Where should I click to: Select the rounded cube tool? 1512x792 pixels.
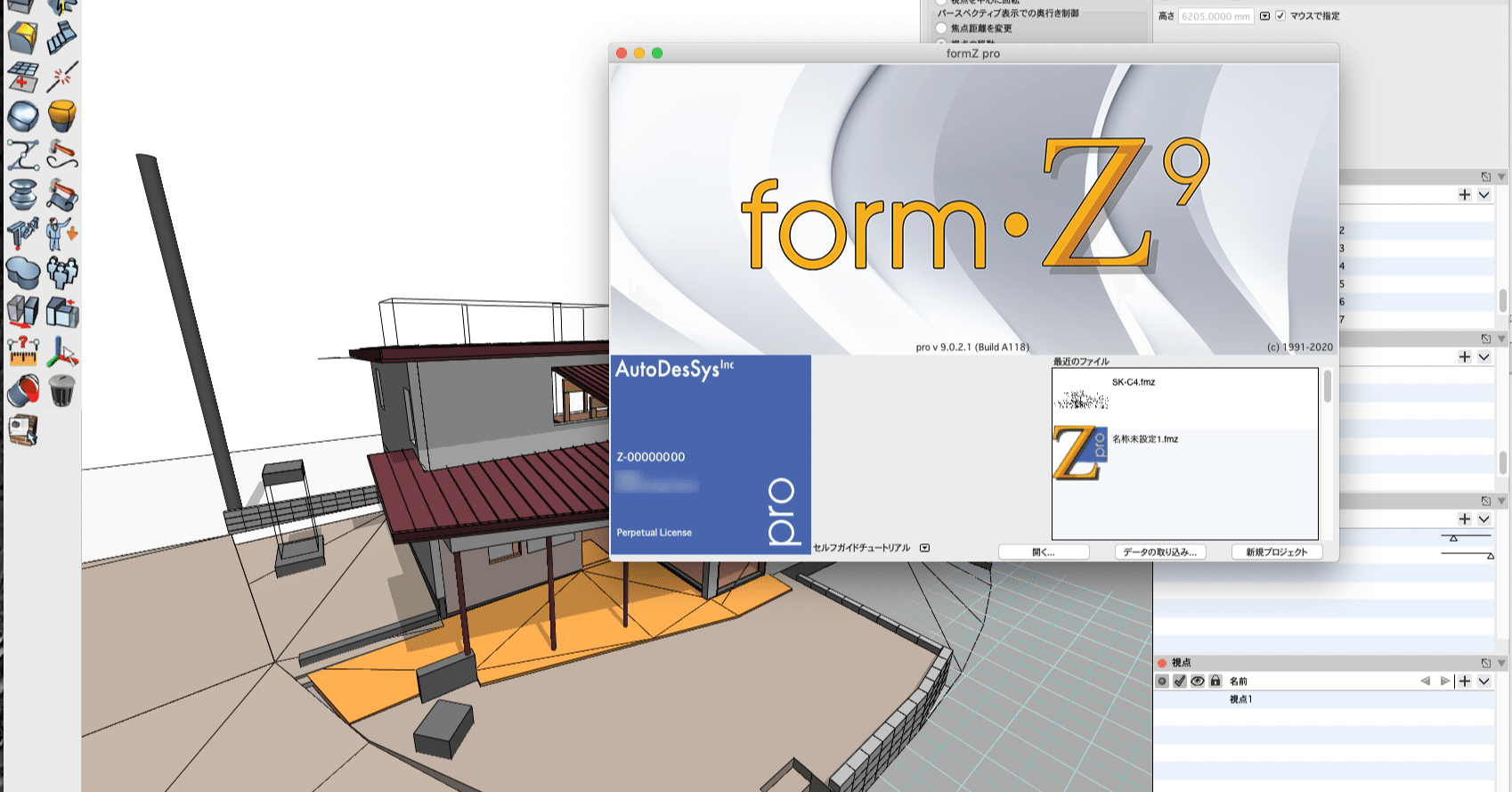pyautogui.click(x=23, y=37)
